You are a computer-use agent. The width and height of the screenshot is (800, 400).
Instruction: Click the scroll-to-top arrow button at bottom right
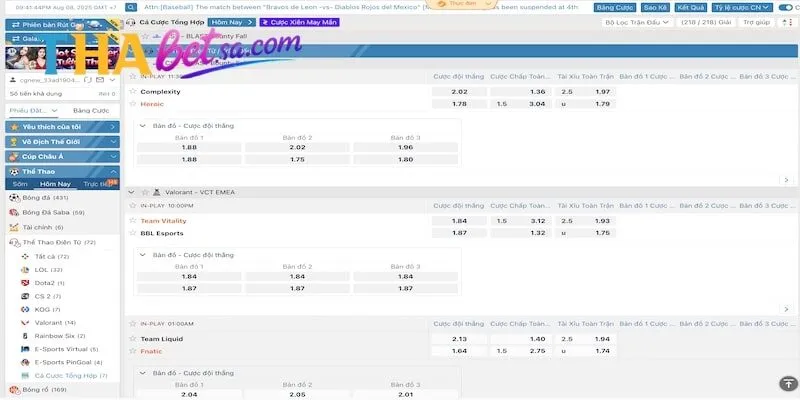click(x=785, y=384)
